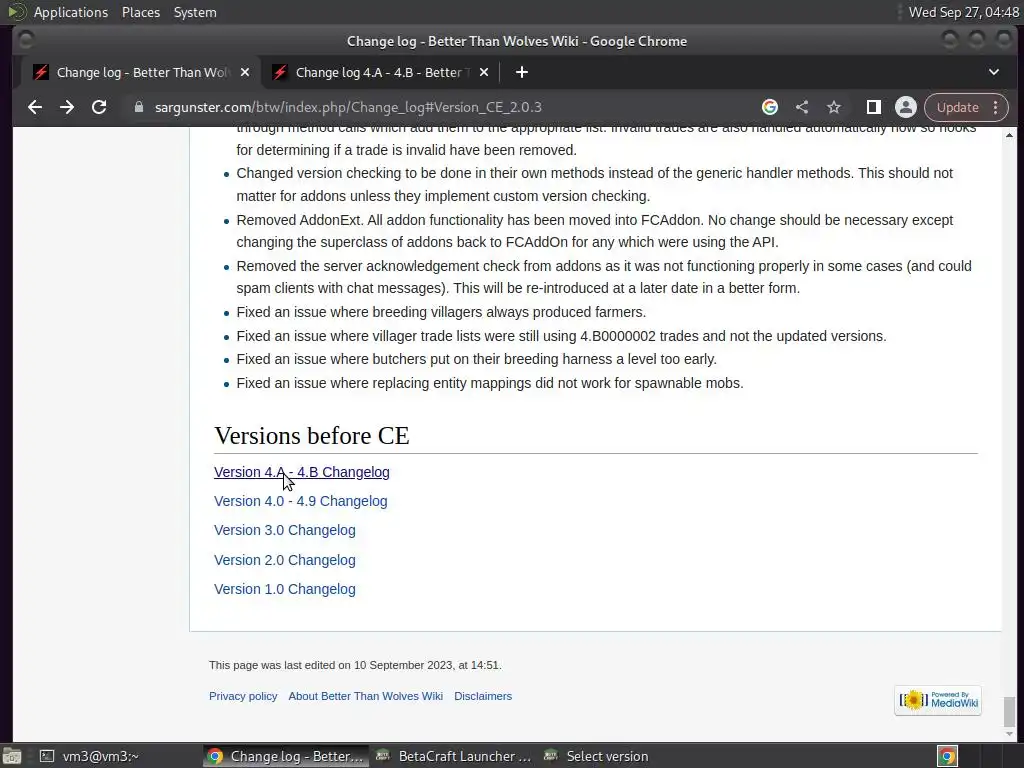This screenshot has width=1024, height=768.
Task: Go back with the browser back arrow
Action: click(35, 107)
